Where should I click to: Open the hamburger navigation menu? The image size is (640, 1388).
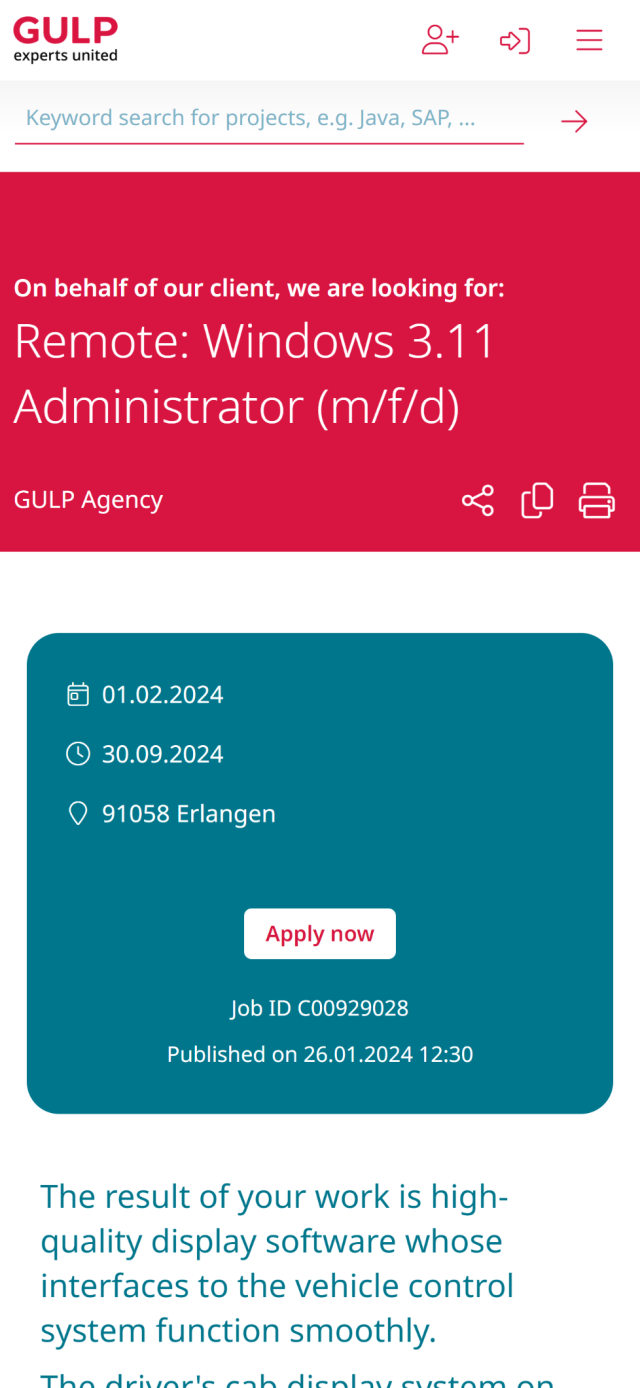point(589,40)
